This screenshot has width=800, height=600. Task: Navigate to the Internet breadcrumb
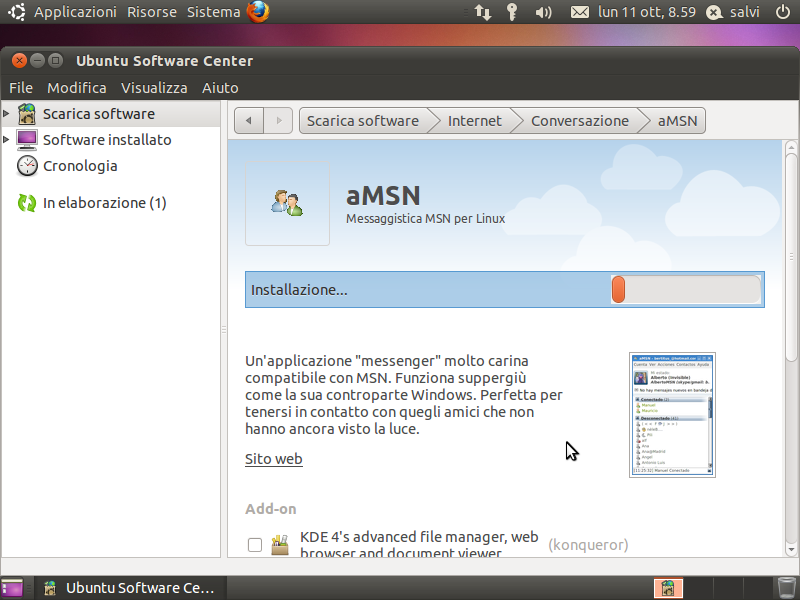coord(474,120)
